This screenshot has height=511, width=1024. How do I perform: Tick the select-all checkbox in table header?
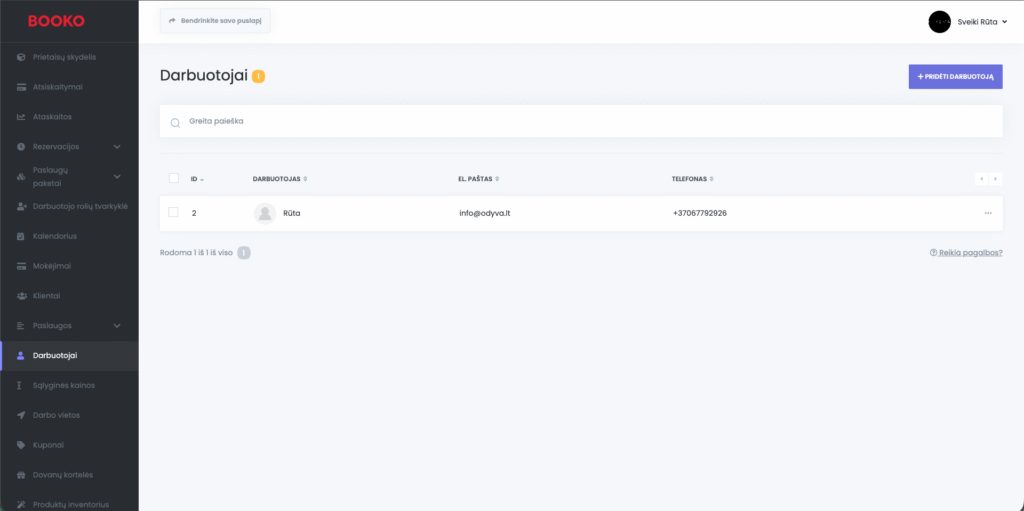174,178
